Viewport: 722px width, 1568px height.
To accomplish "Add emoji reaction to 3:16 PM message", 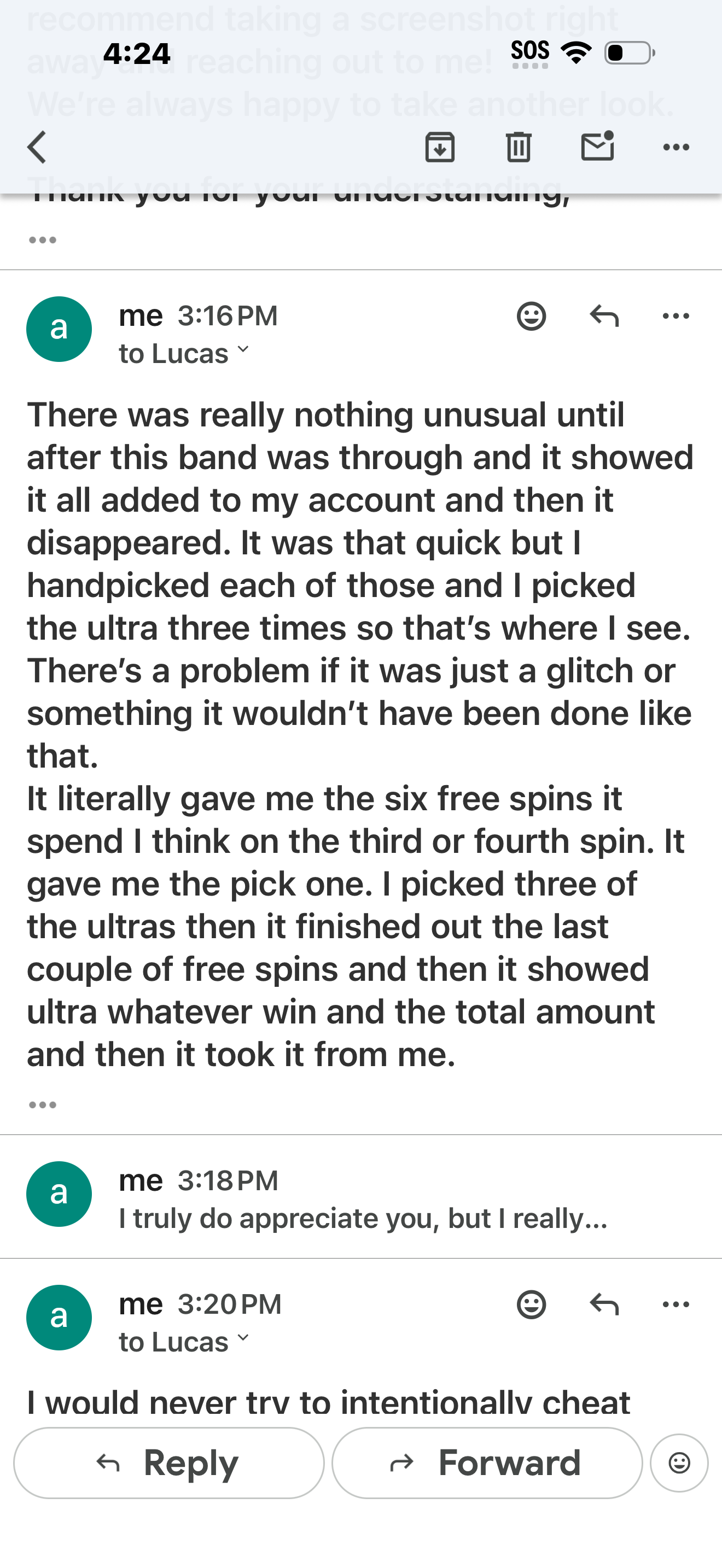I will pos(531,316).
